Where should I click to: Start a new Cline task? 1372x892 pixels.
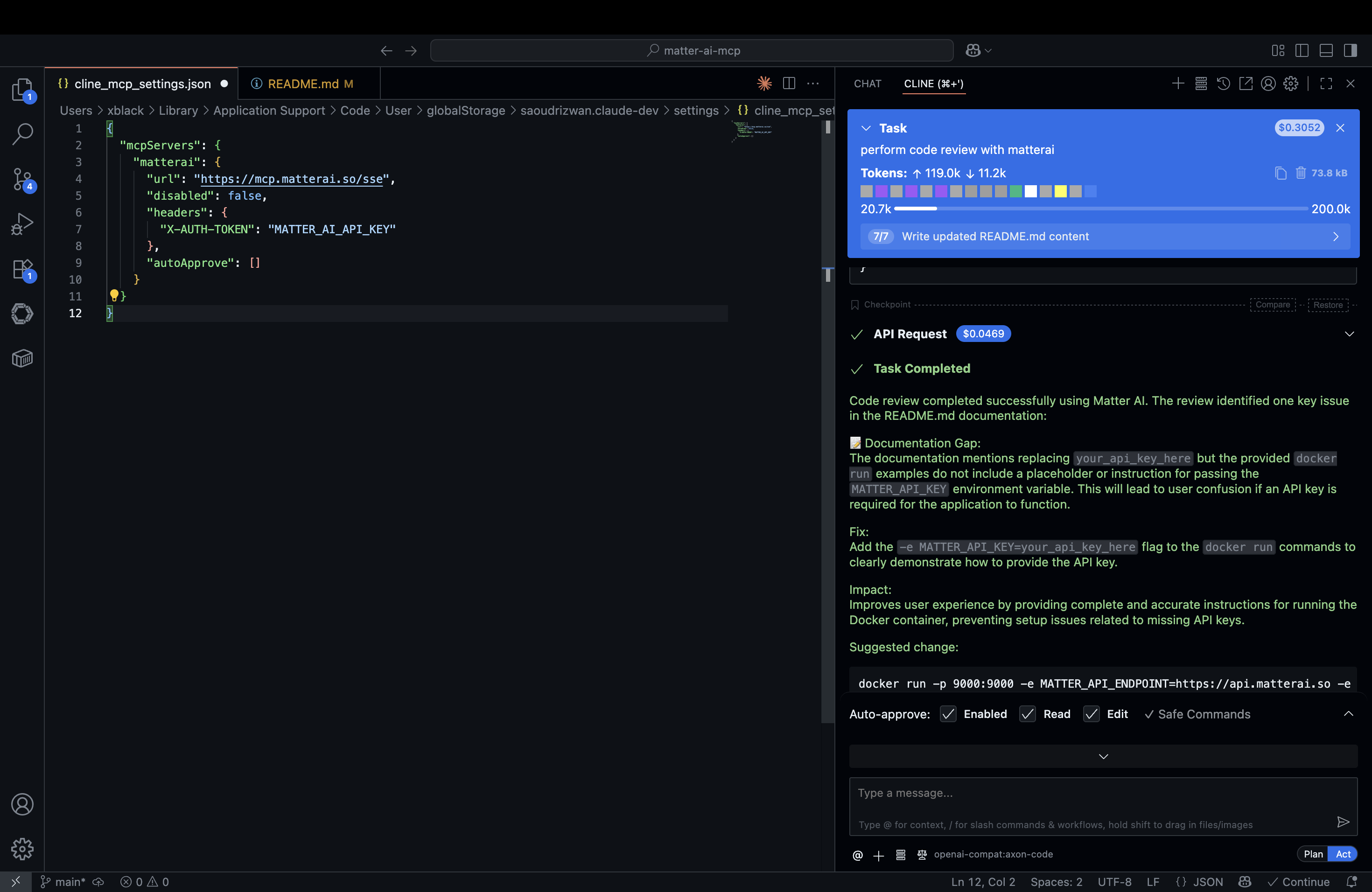[x=1178, y=84]
